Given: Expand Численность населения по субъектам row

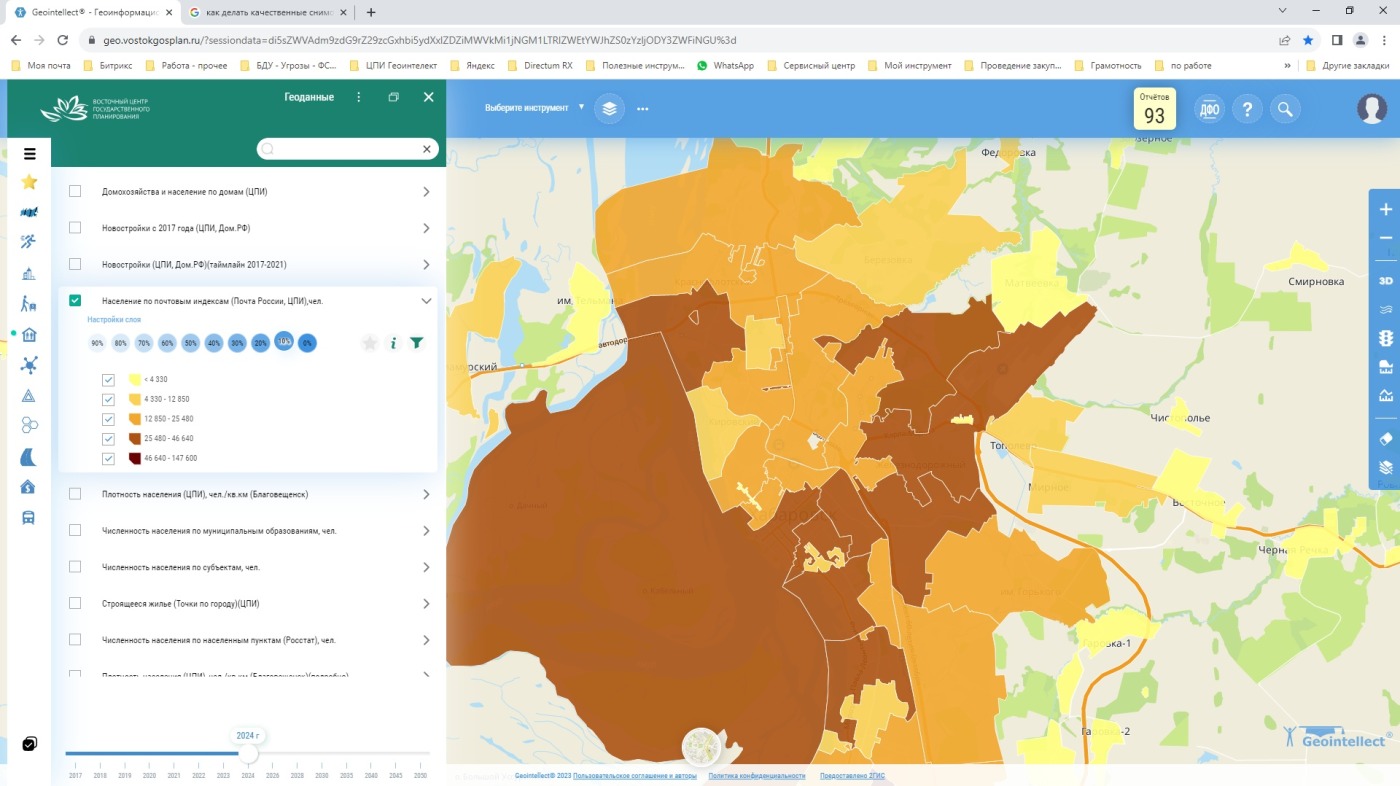Looking at the screenshot, I should point(426,567).
